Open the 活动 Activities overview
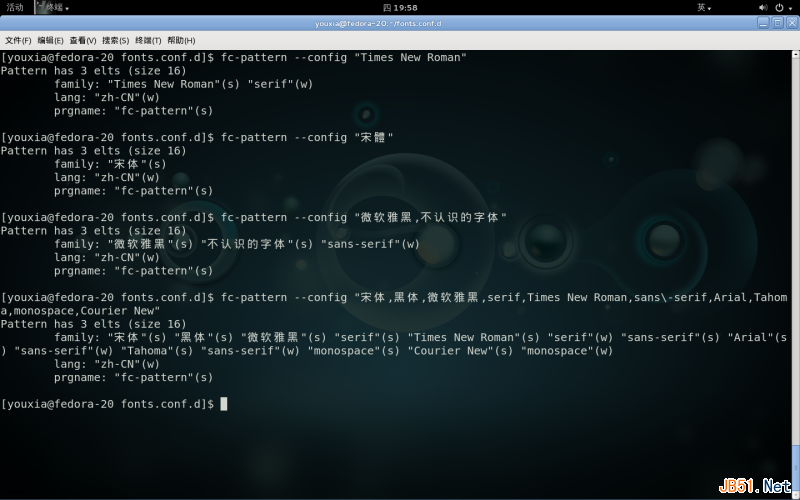Viewport: 800px width, 500px height. pyautogui.click(x=15, y=7)
